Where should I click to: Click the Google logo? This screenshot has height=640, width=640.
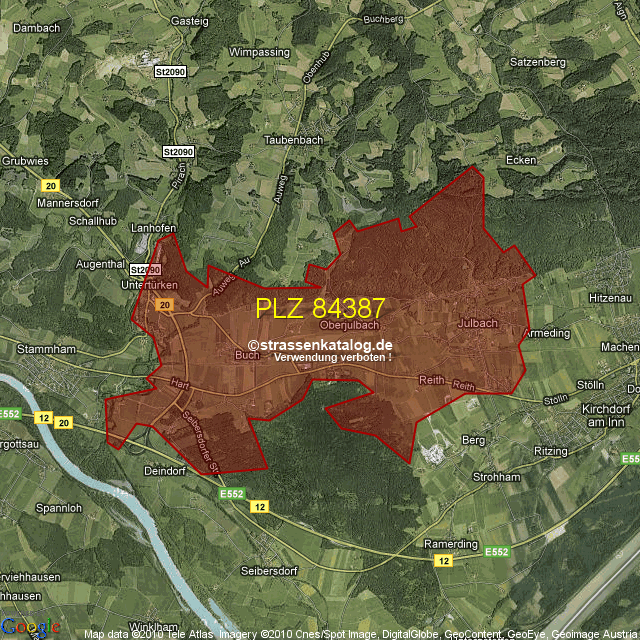point(30,628)
